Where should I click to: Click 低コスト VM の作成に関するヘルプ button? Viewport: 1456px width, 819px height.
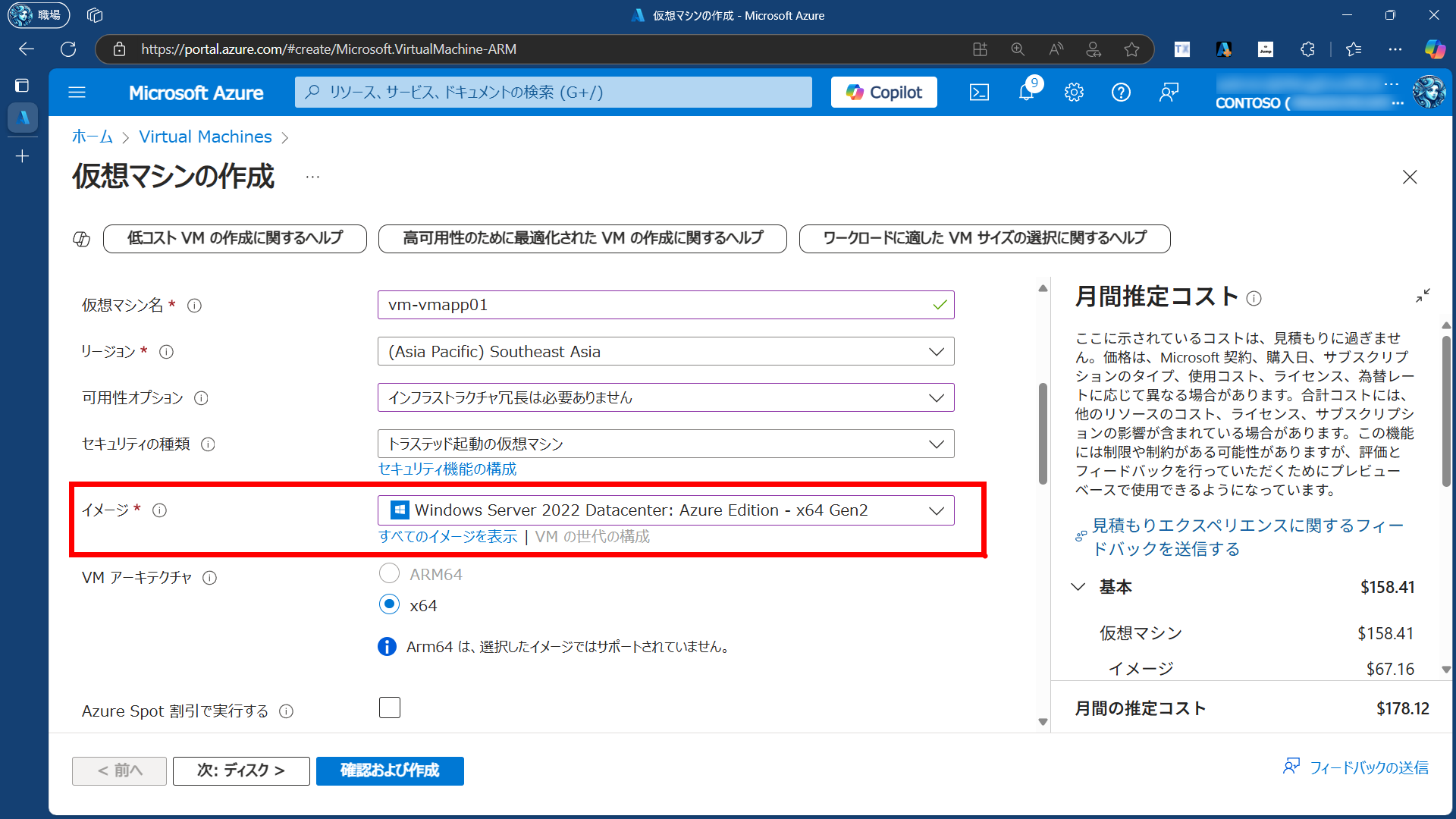[x=235, y=238]
